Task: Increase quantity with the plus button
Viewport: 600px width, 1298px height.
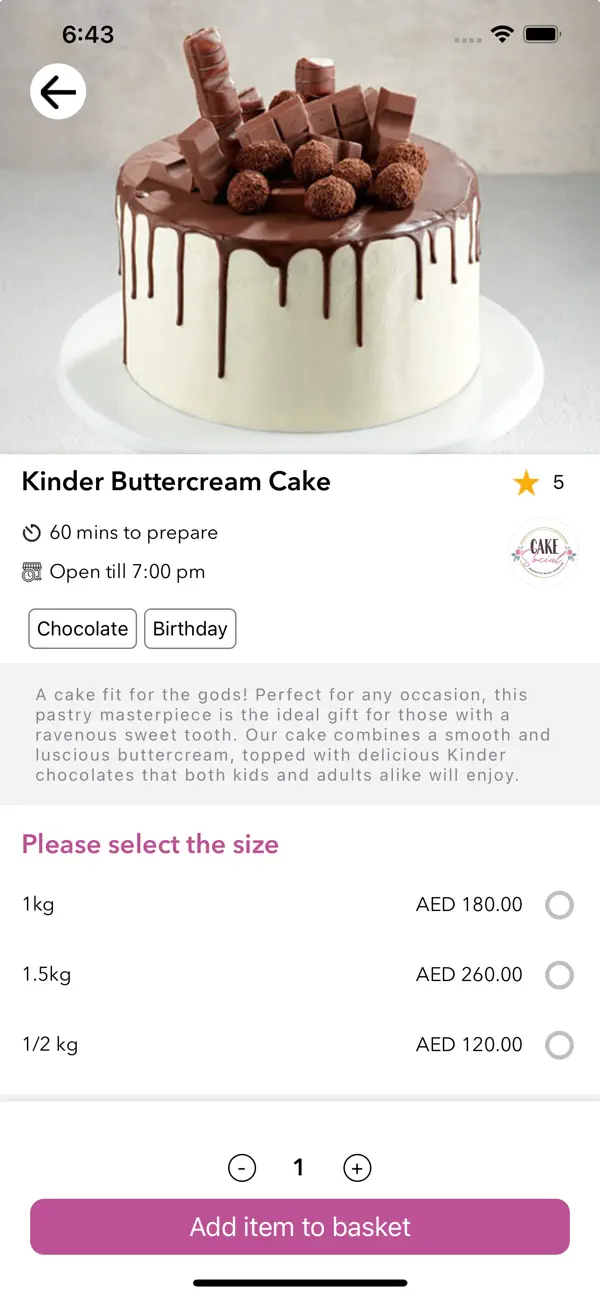Action: pos(357,1167)
